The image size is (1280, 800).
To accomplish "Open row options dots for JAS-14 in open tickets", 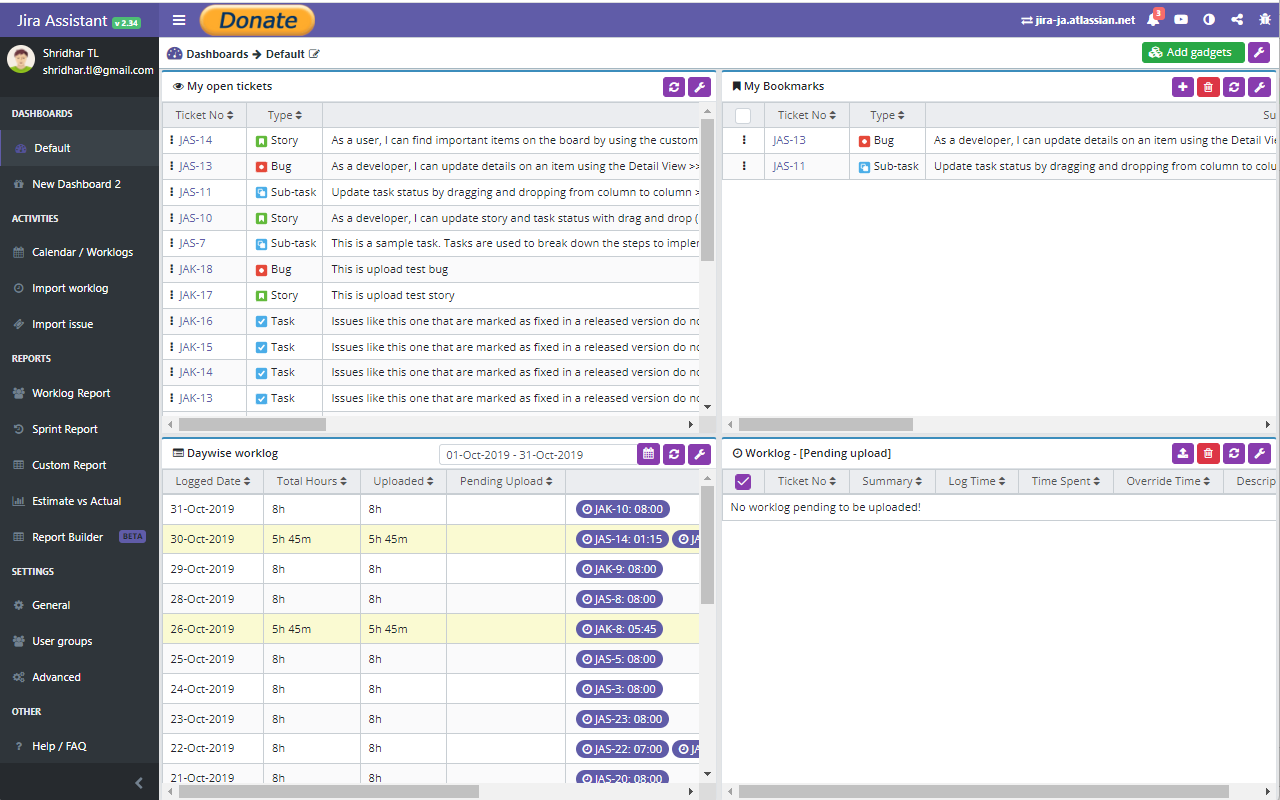I will point(172,141).
